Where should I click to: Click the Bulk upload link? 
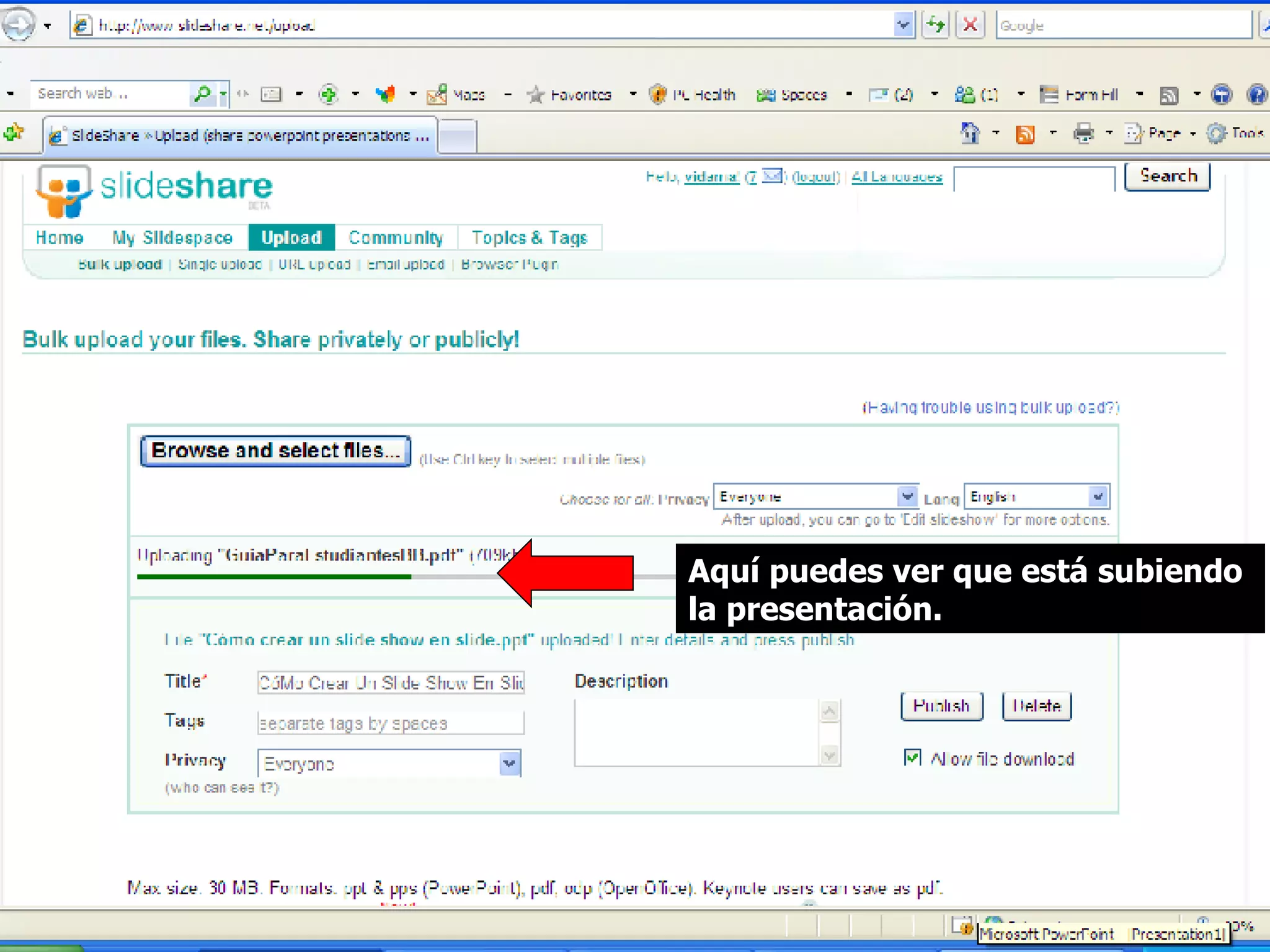120,264
